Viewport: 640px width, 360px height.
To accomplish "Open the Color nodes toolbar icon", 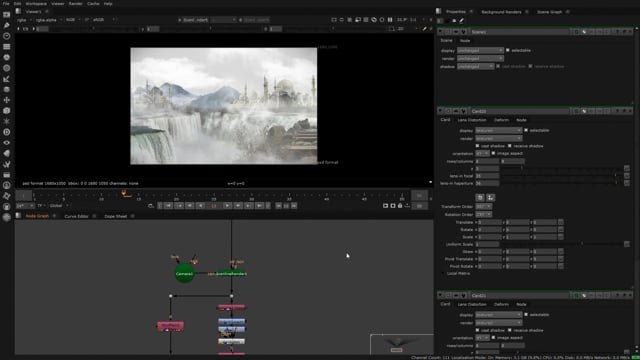I will tap(7, 57).
